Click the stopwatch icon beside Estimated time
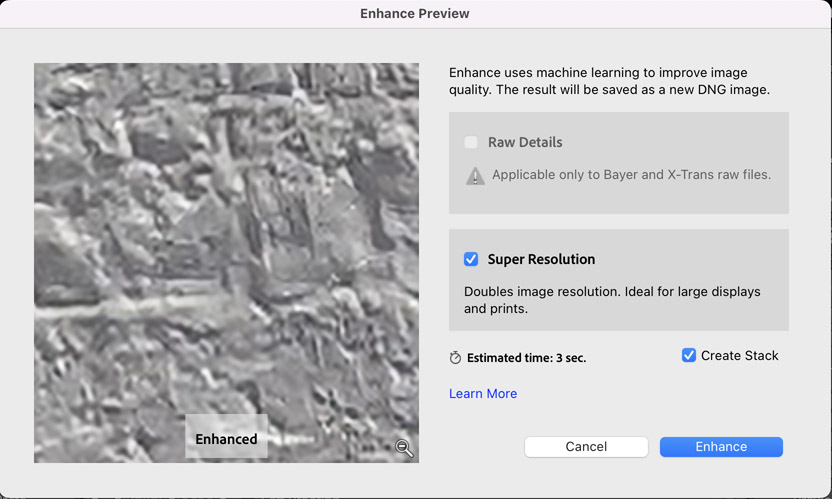Viewport: 832px width, 499px height. tap(455, 357)
